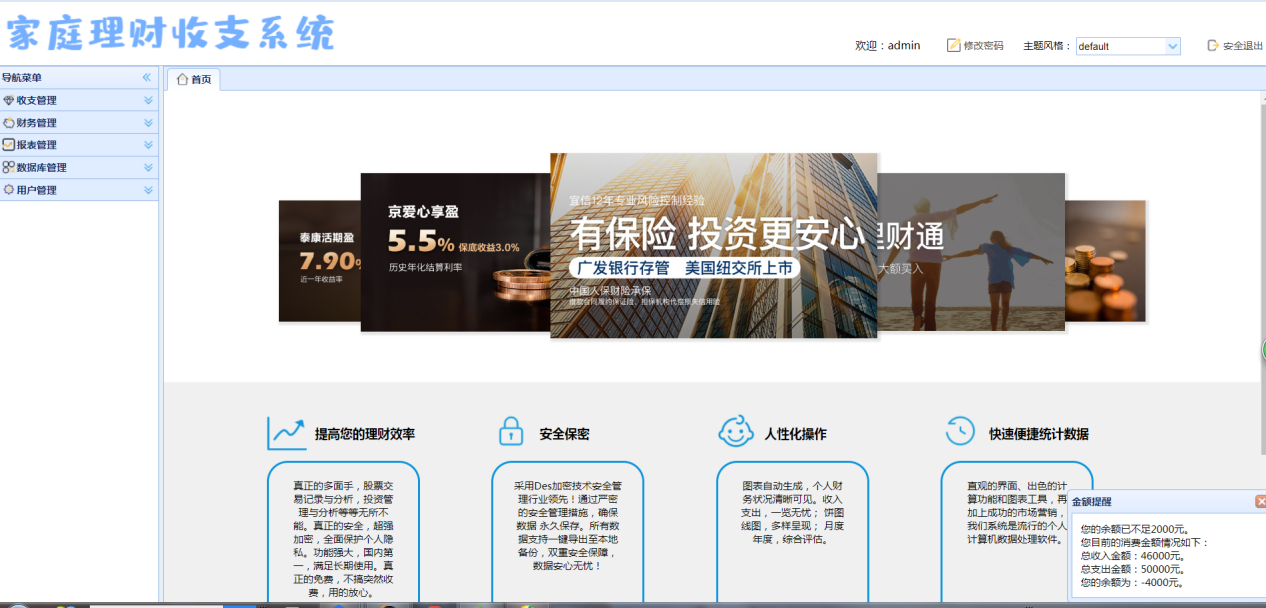This screenshot has height=608, width=1266.
Task: Click the 总支出金额：50000元 line
Action: (1133, 569)
